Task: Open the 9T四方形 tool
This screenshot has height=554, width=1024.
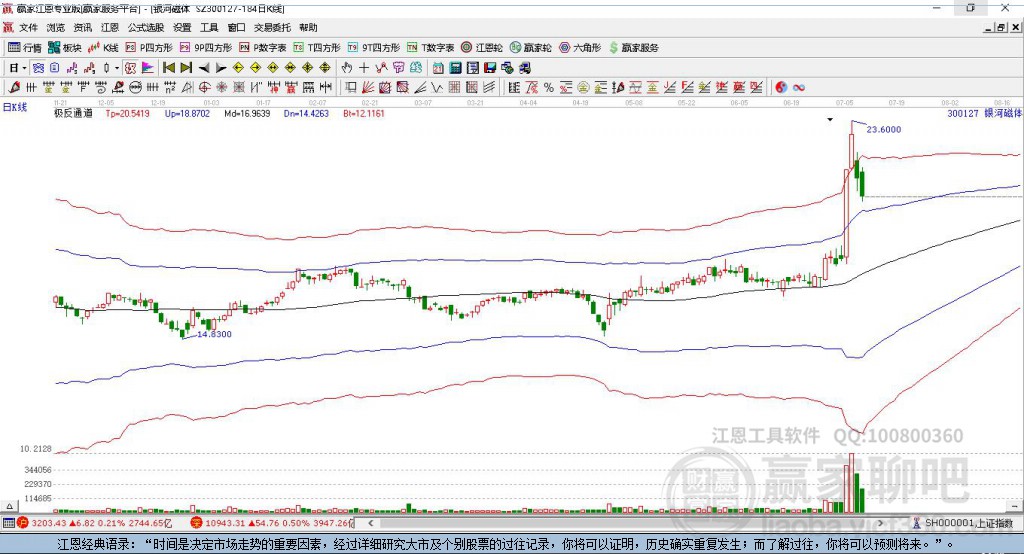Action: click(x=374, y=48)
